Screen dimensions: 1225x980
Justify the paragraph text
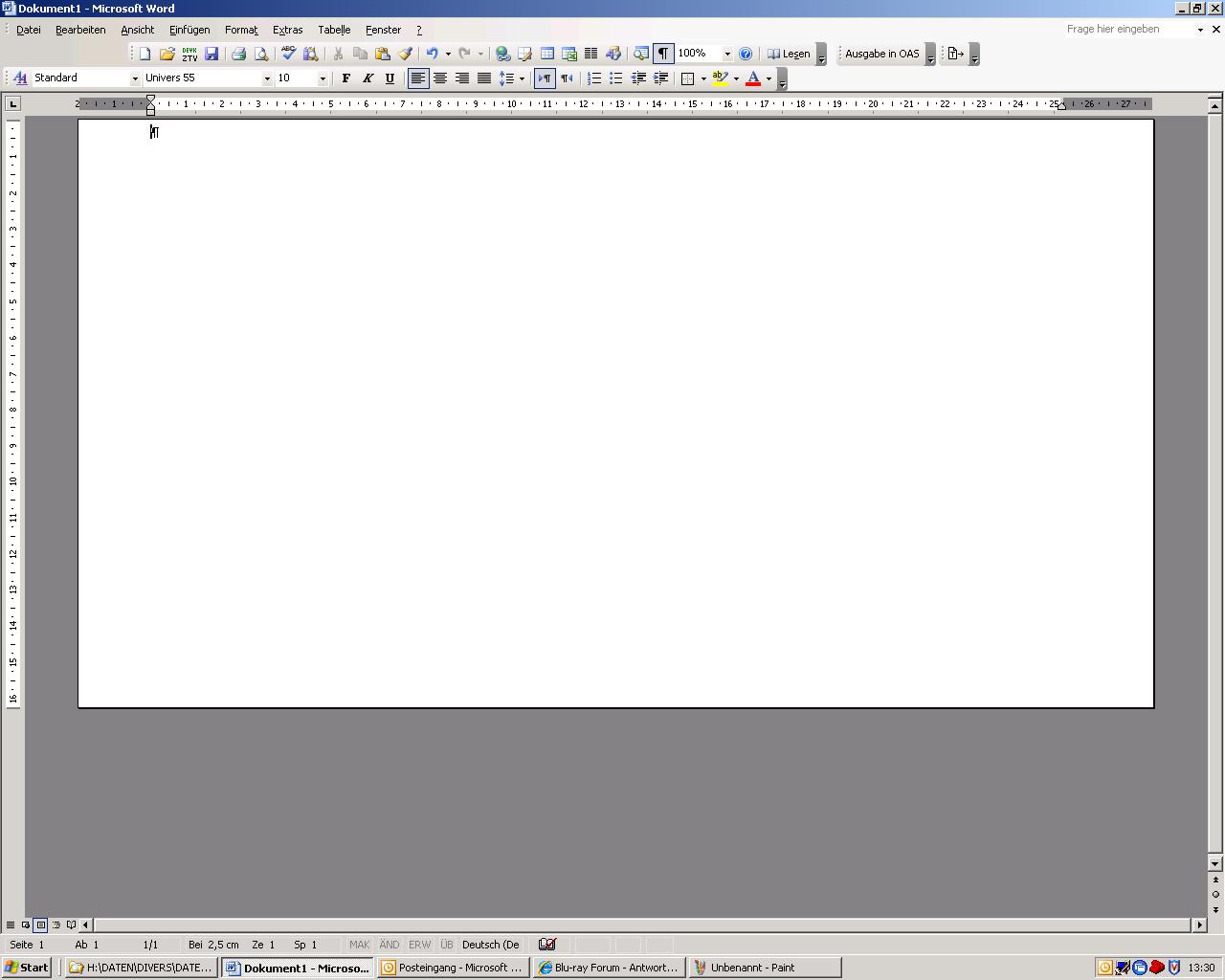click(x=484, y=78)
